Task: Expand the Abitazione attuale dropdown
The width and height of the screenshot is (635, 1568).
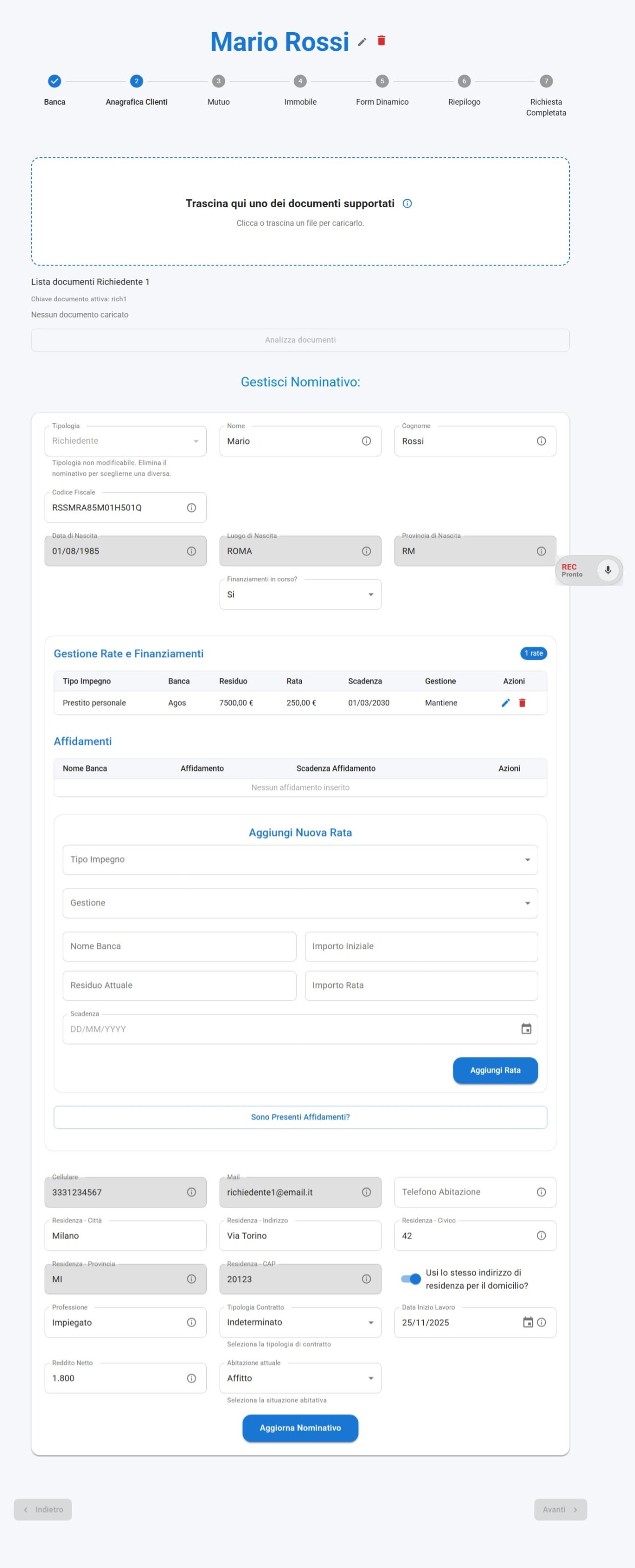Action: pos(300,1378)
